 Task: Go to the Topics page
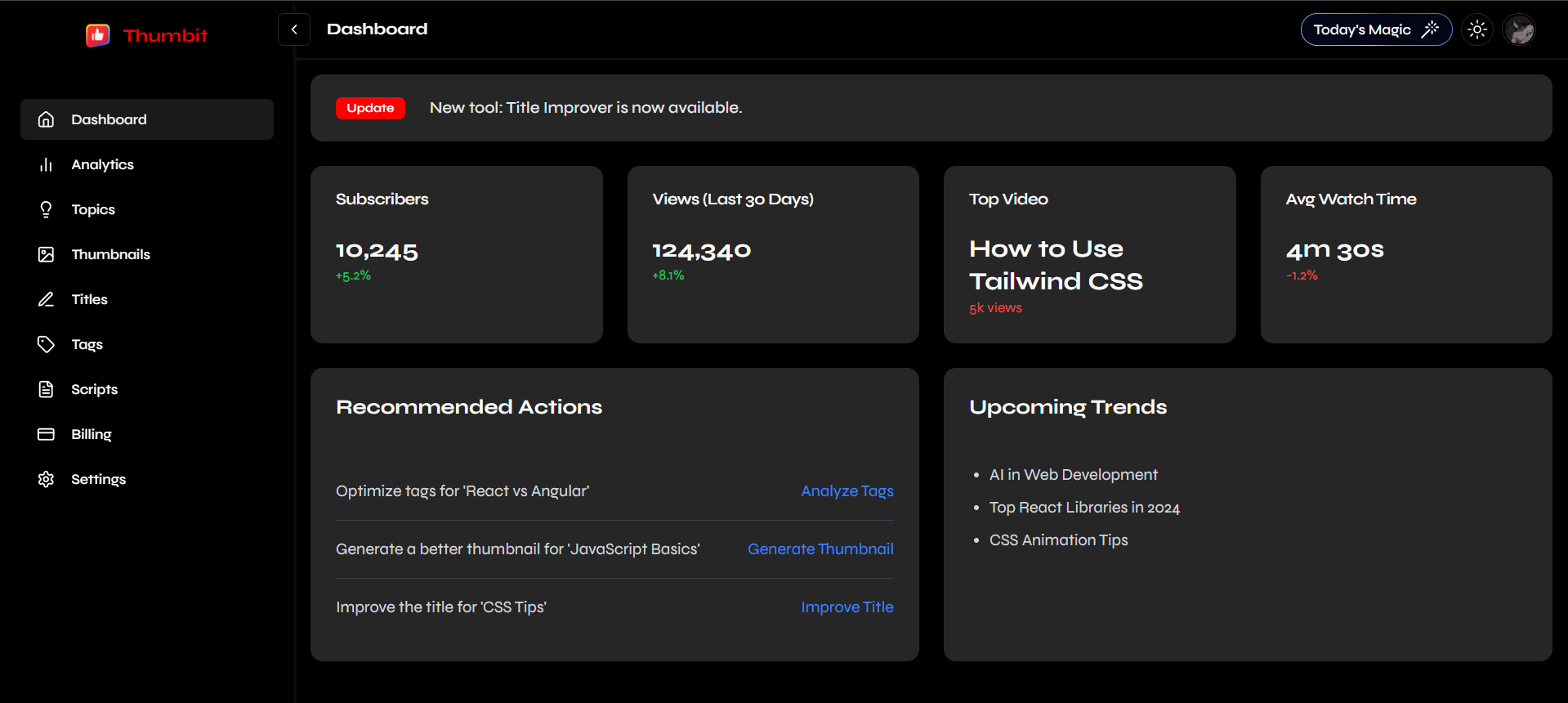click(x=147, y=209)
